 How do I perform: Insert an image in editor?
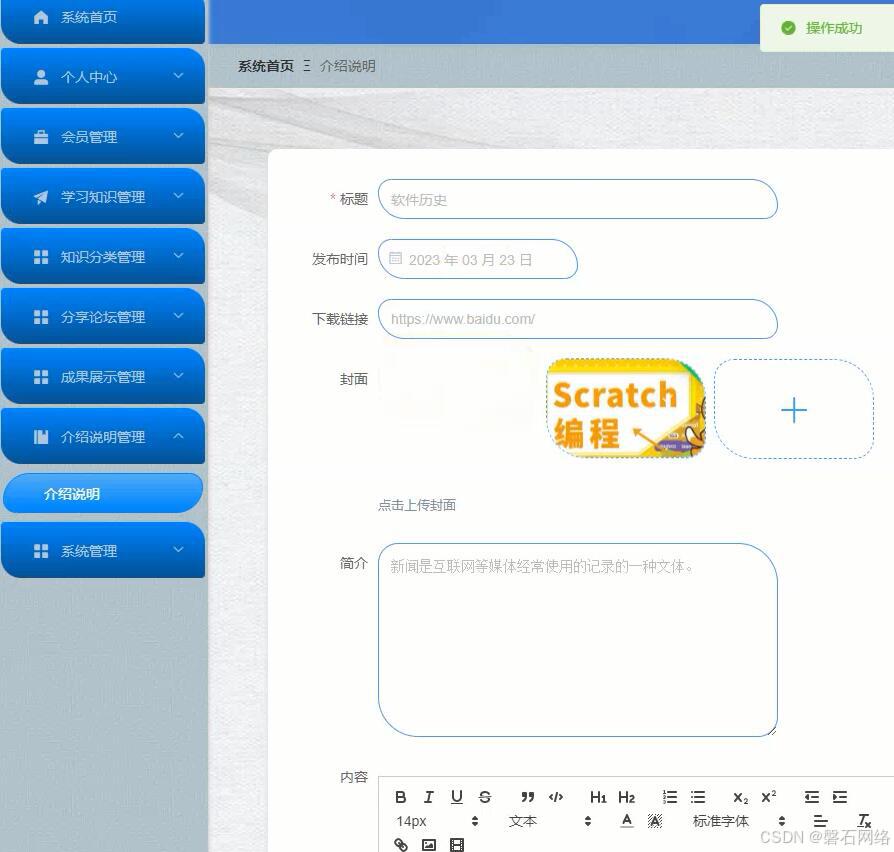(x=429, y=844)
